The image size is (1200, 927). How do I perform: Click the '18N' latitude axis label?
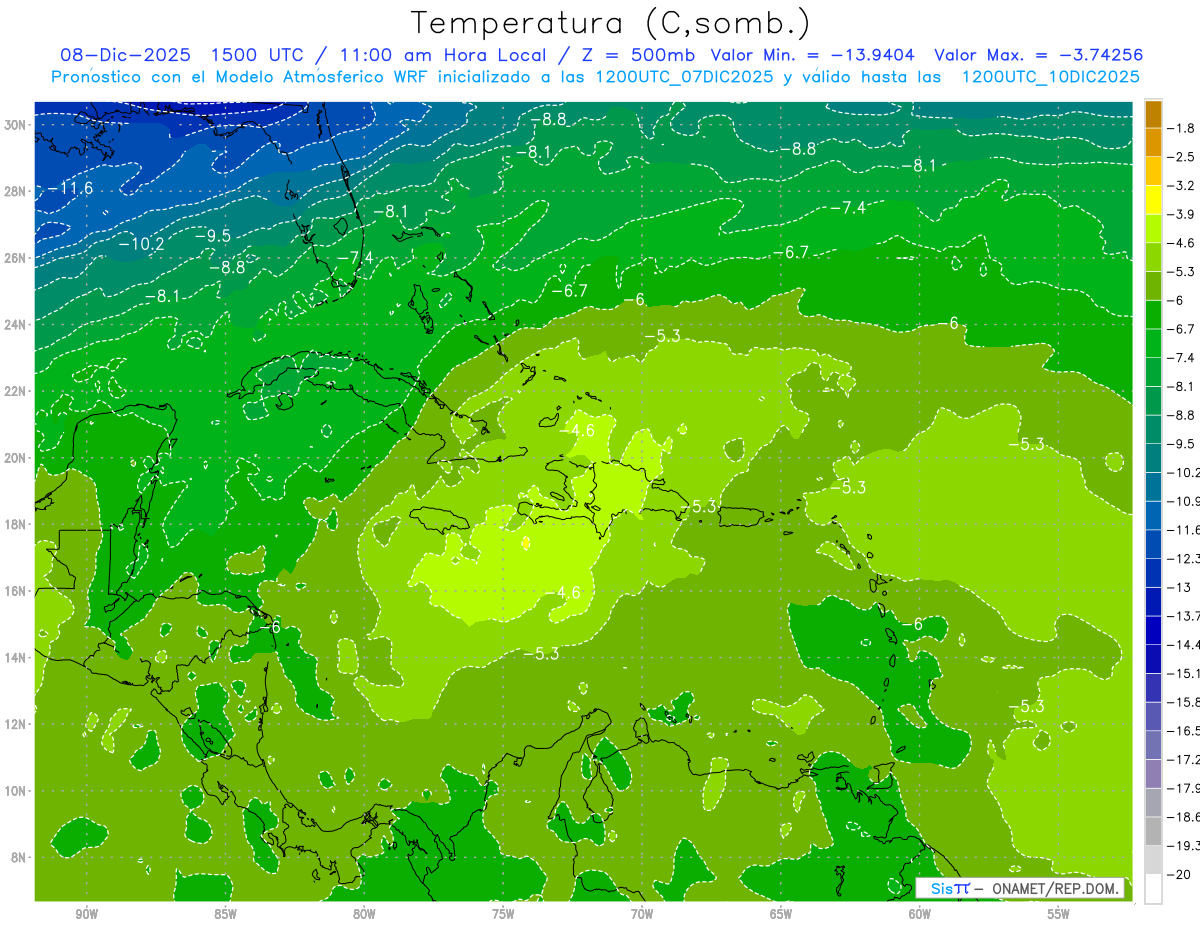click(x=15, y=524)
